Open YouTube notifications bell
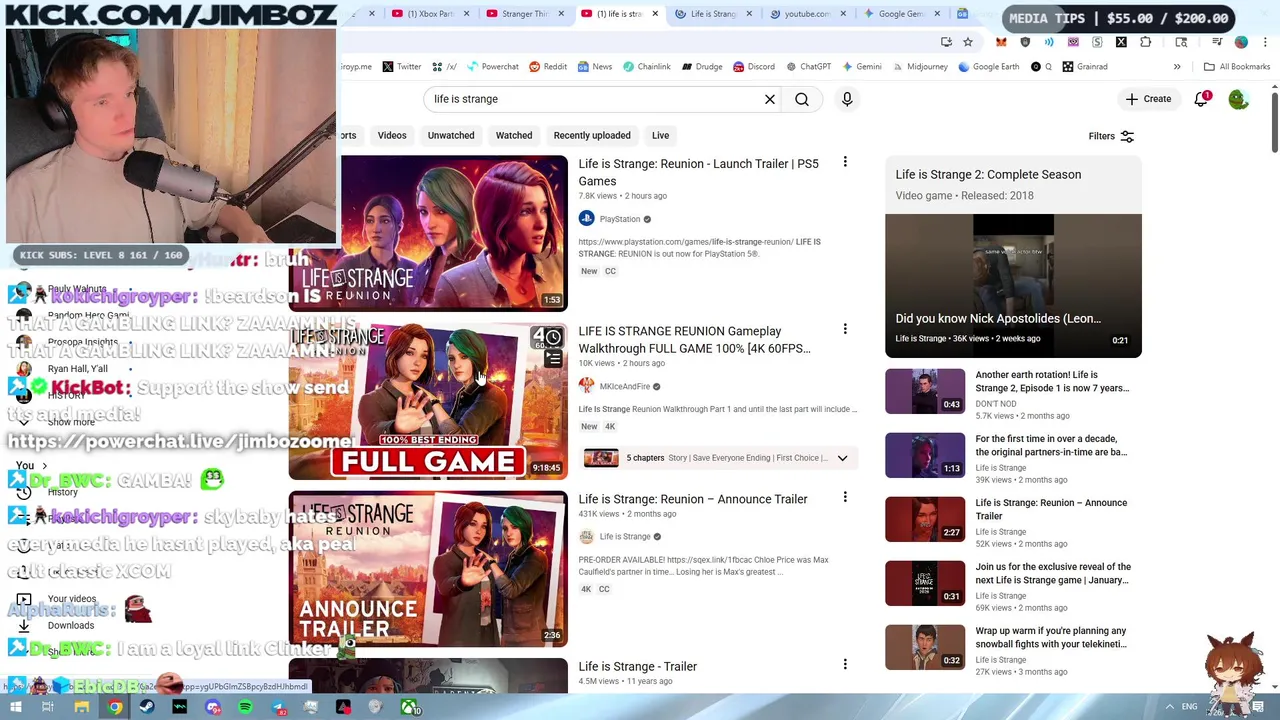The width and height of the screenshot is (1280, 720). click(x=1202, y=99)
